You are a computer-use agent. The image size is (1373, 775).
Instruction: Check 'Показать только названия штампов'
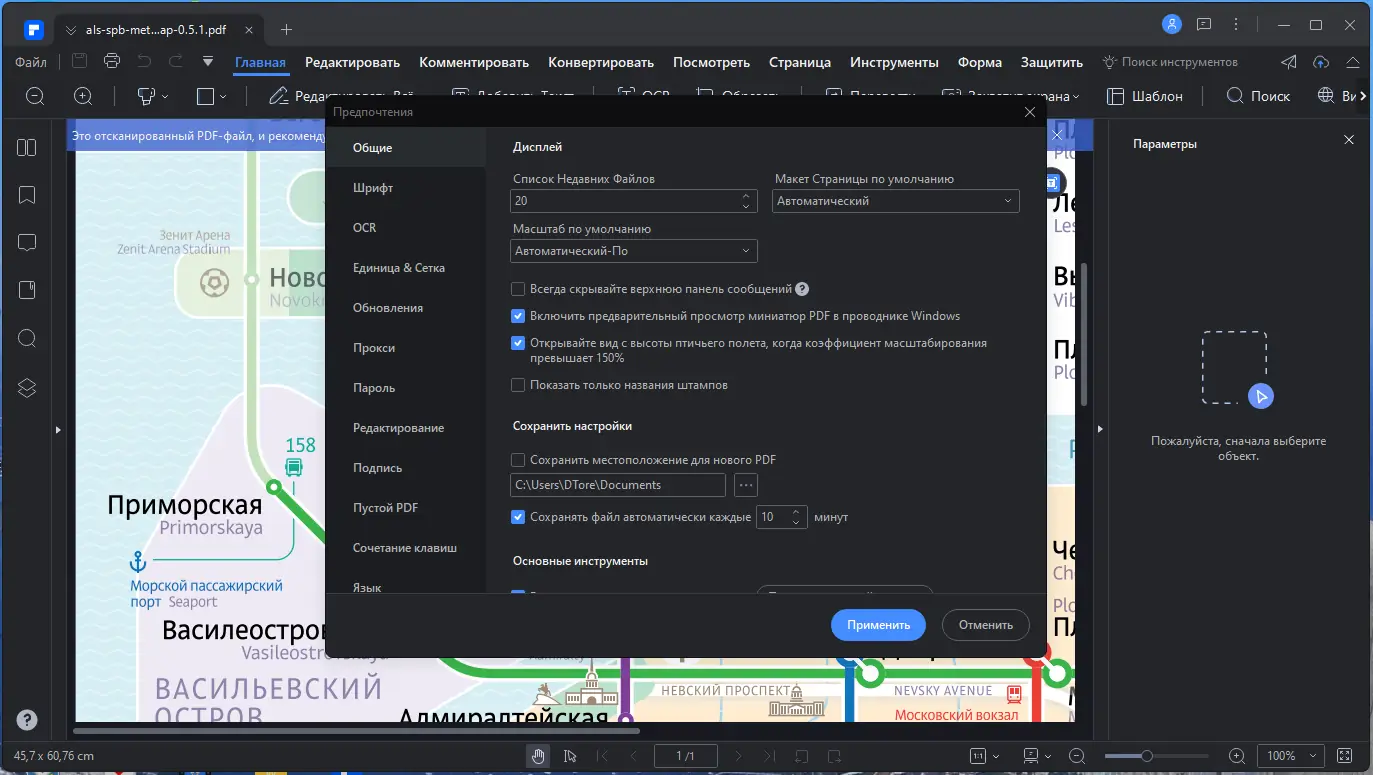pos(518,385)
